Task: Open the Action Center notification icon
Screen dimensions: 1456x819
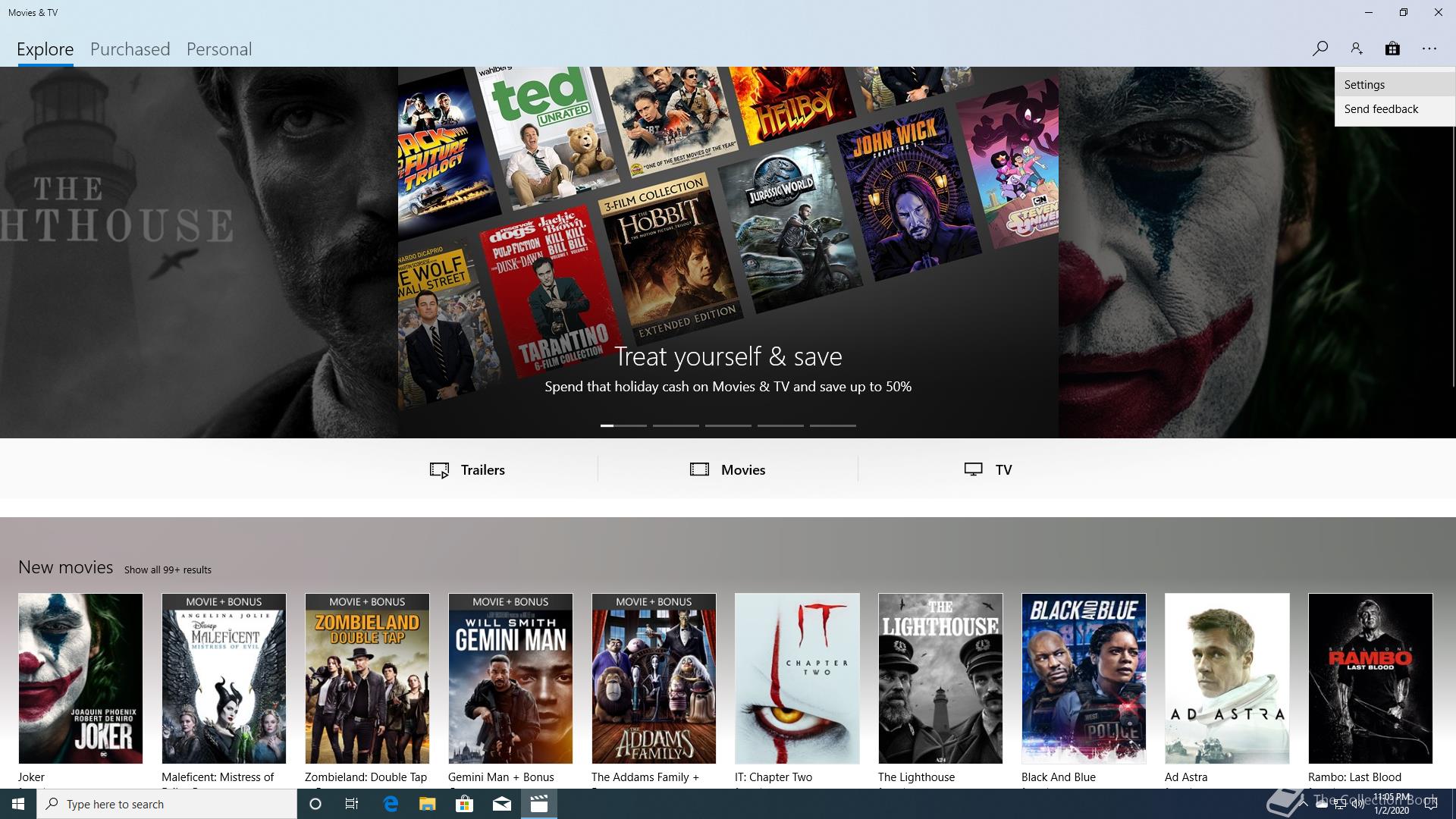Action: [1431, 804]
